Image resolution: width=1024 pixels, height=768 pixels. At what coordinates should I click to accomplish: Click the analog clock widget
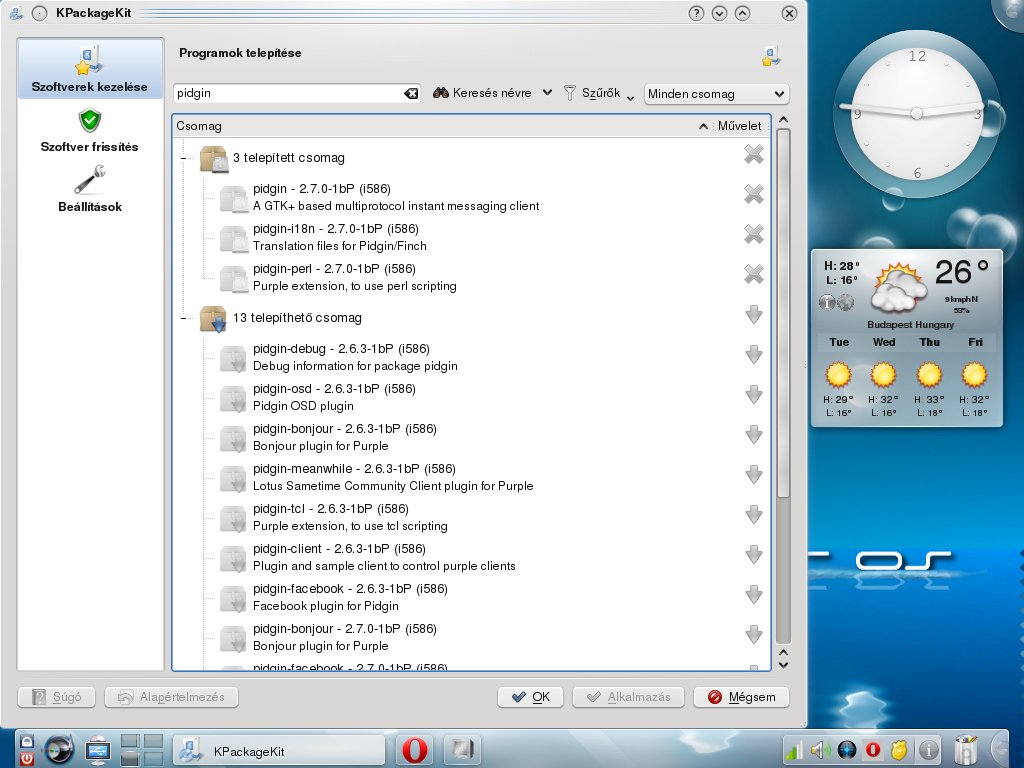tap(916, 113)
